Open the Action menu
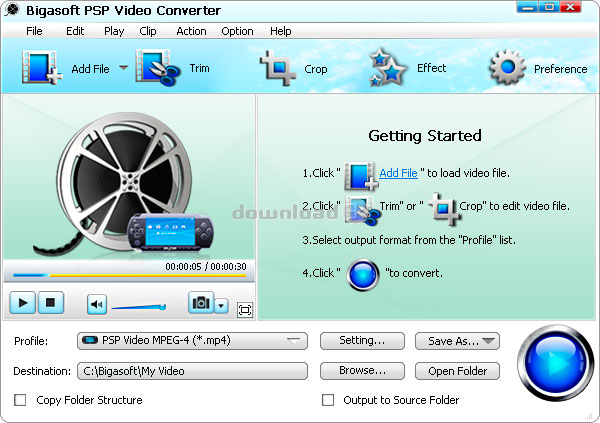Screen dimensions: 600x423 [x=191, y=31]
